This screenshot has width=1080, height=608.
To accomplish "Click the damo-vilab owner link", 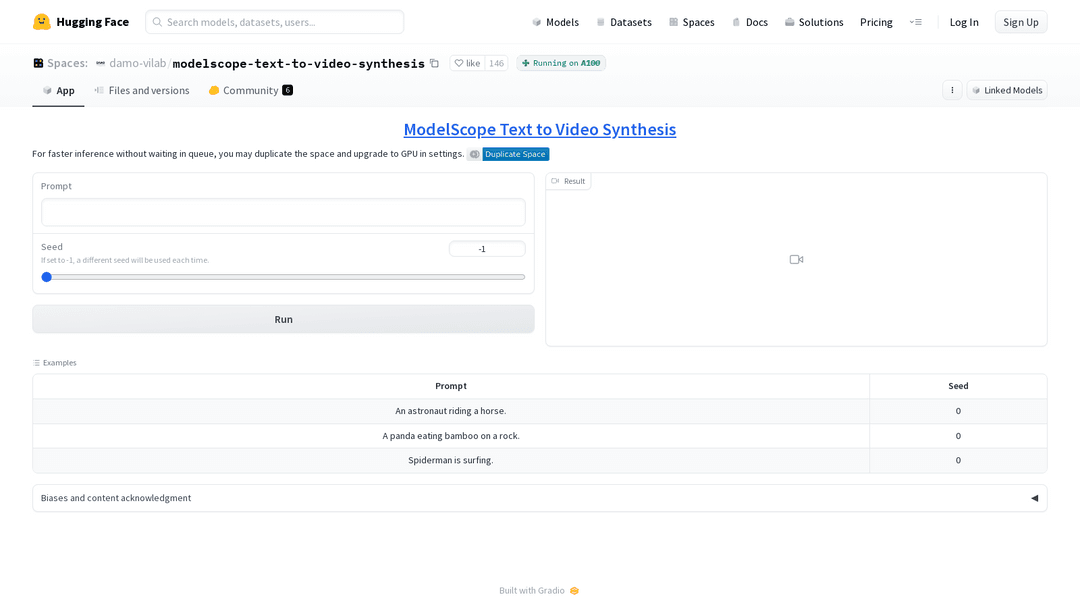I will pyautogui.click(x=138, y=63).
